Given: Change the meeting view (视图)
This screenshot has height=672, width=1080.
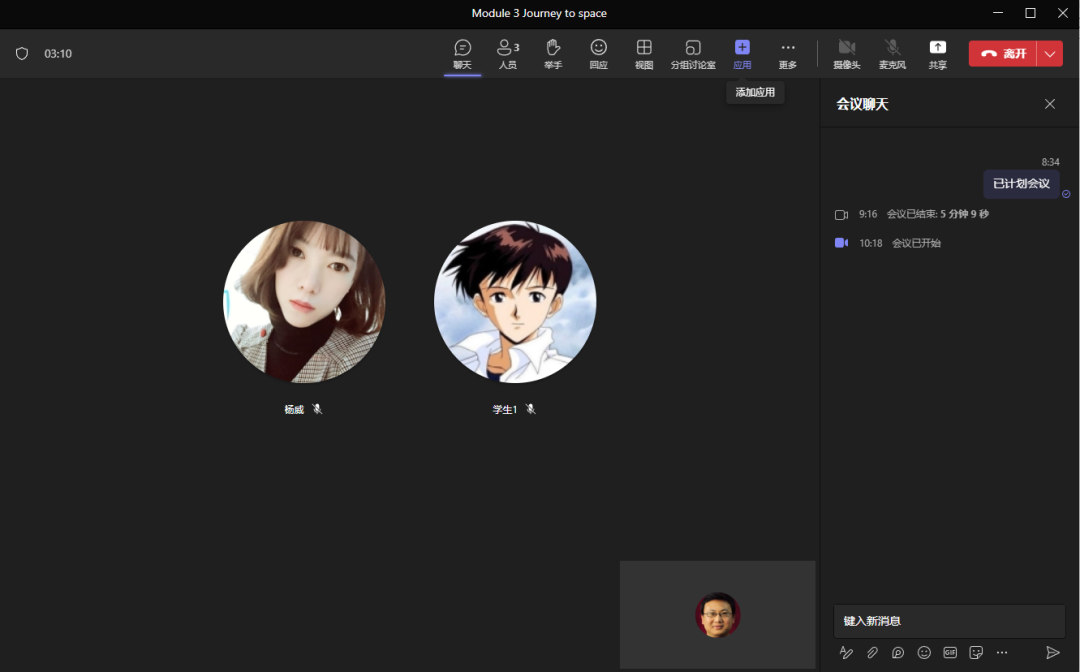Looking at the screenshot, I should (644, 54).
